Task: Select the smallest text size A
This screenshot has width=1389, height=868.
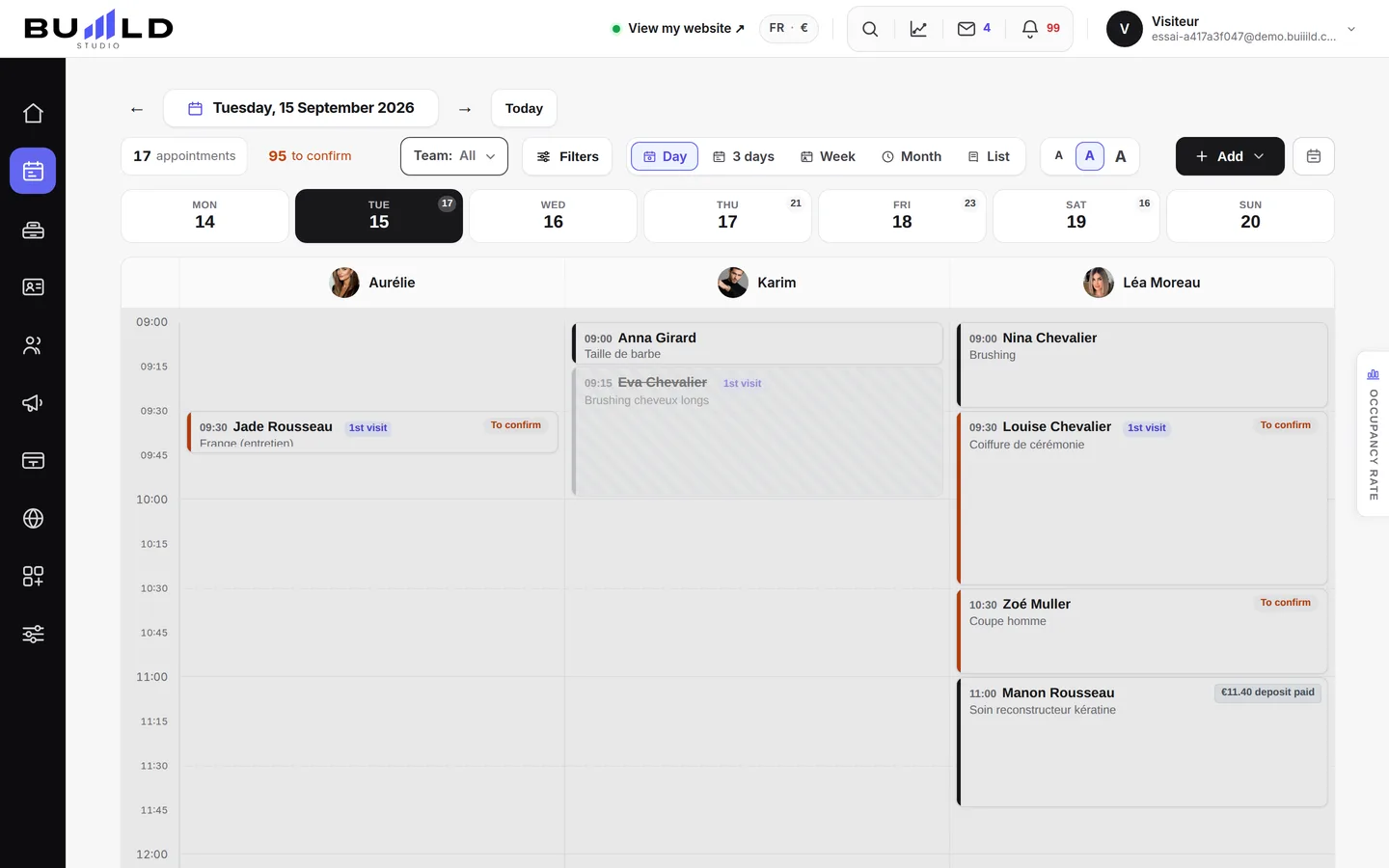Action: (1059, 156)
